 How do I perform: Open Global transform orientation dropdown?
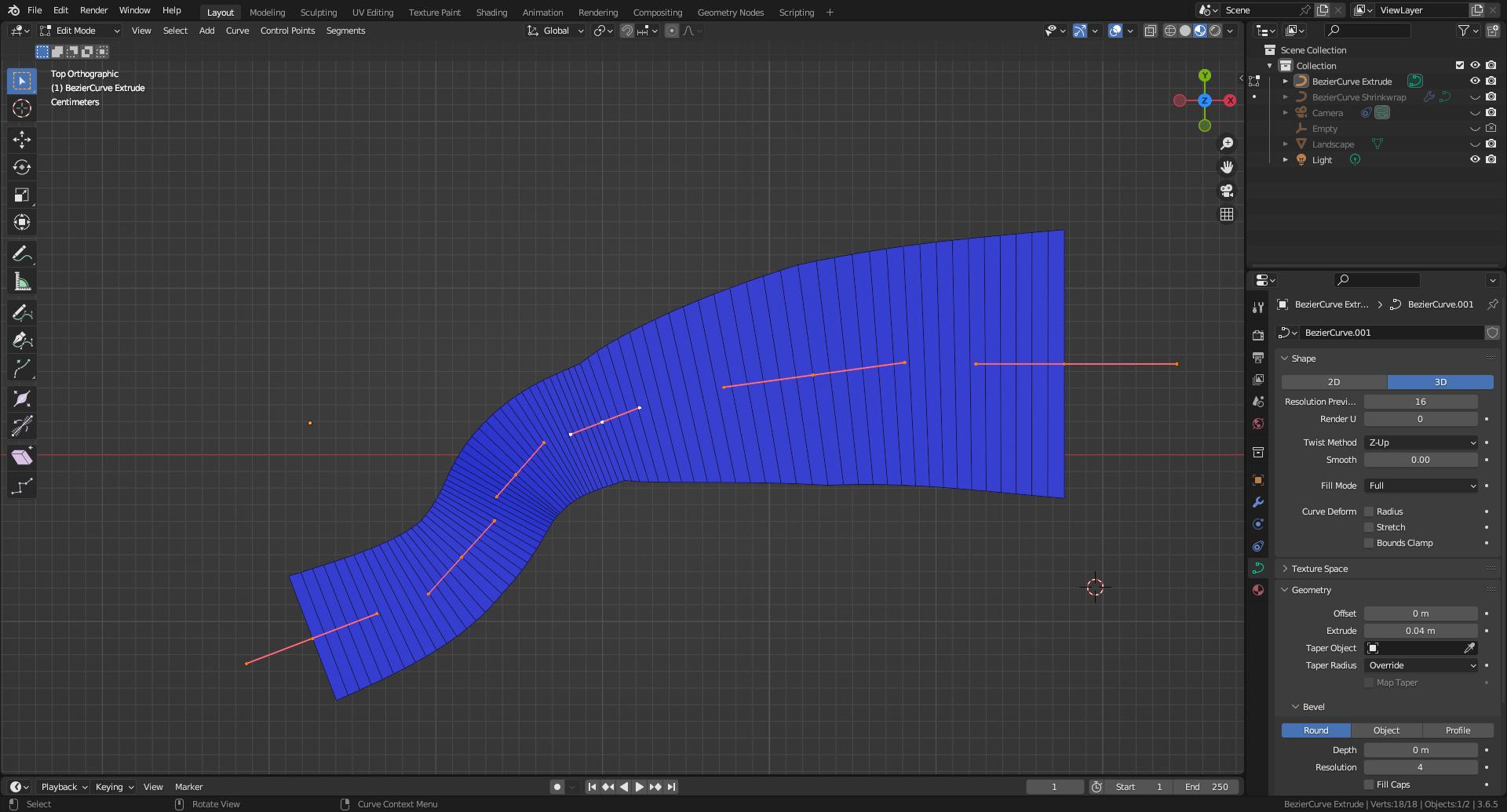point(555,31)
